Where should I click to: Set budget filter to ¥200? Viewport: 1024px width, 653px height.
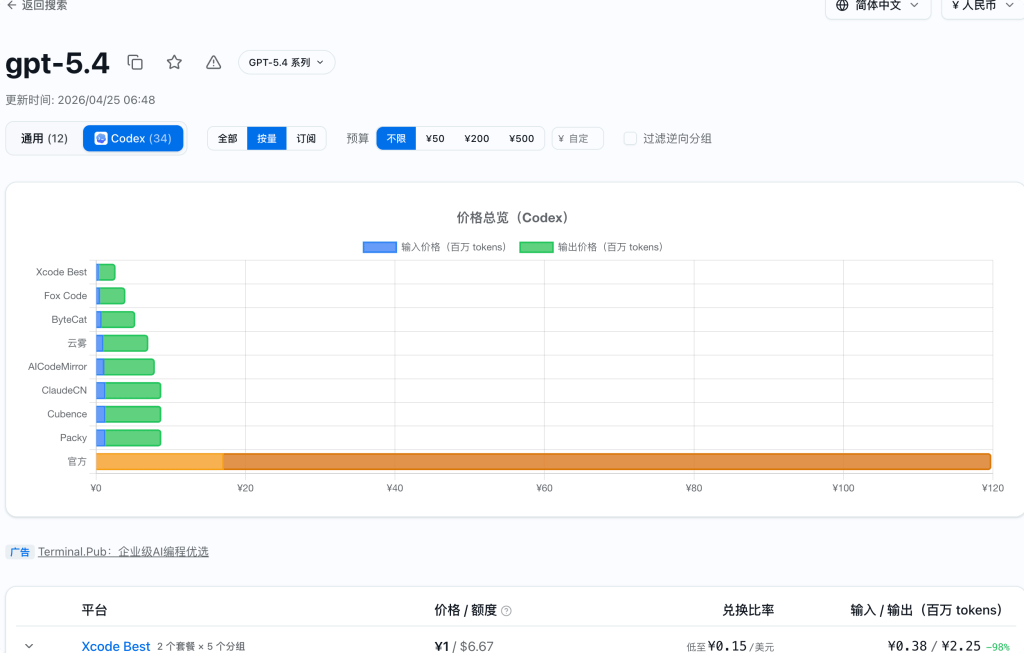click(x=477, y=139)
